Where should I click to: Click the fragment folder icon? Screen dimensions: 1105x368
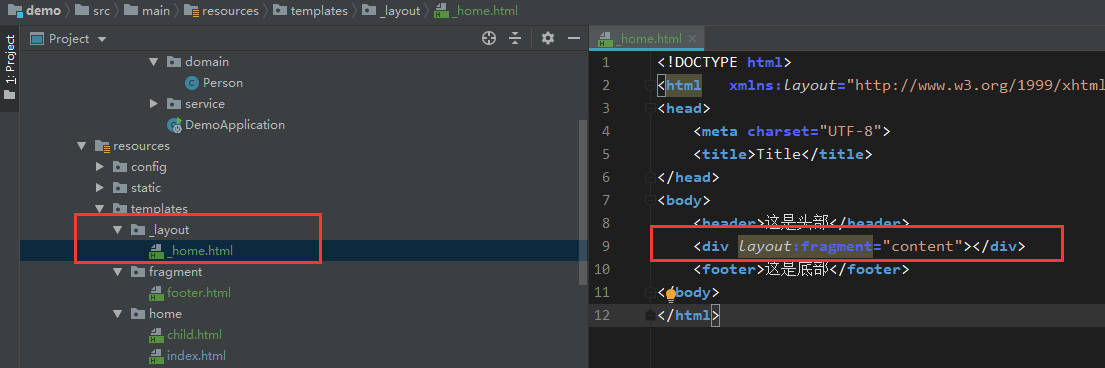coord(138,271)
